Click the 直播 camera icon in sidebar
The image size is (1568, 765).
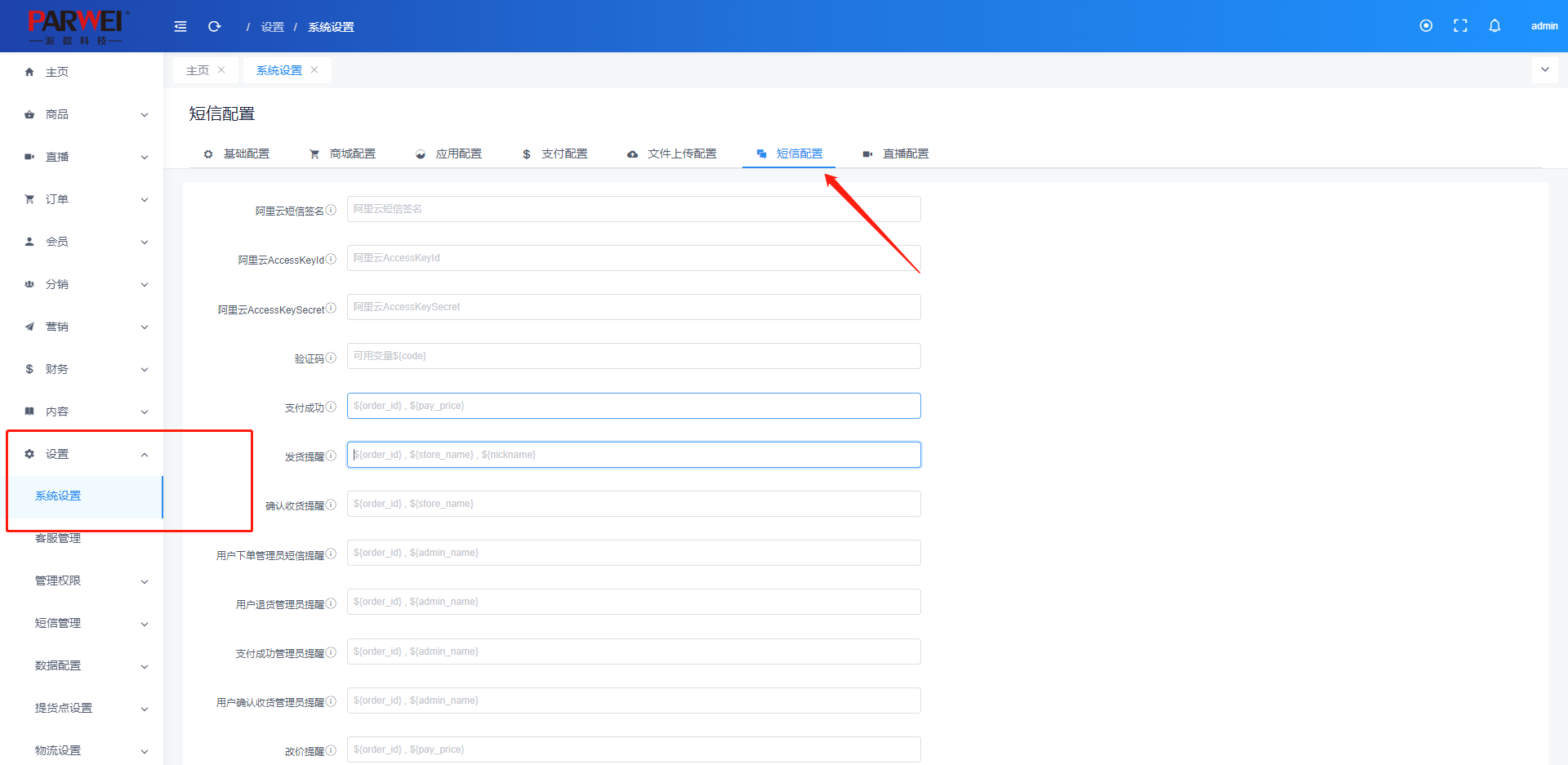pos(29,157)
